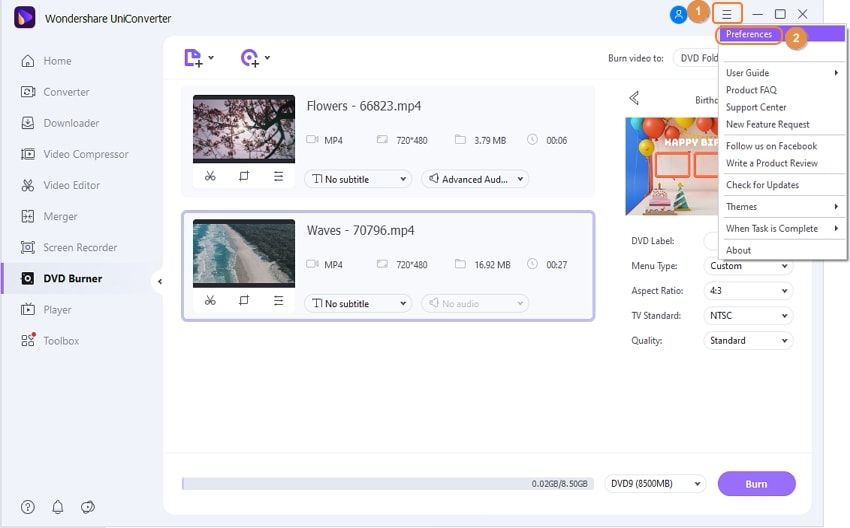The width and height of the screenshot is (850, 528).
Task: Click the 00:06 duration of Flowers video
Action: click(557, 140)
